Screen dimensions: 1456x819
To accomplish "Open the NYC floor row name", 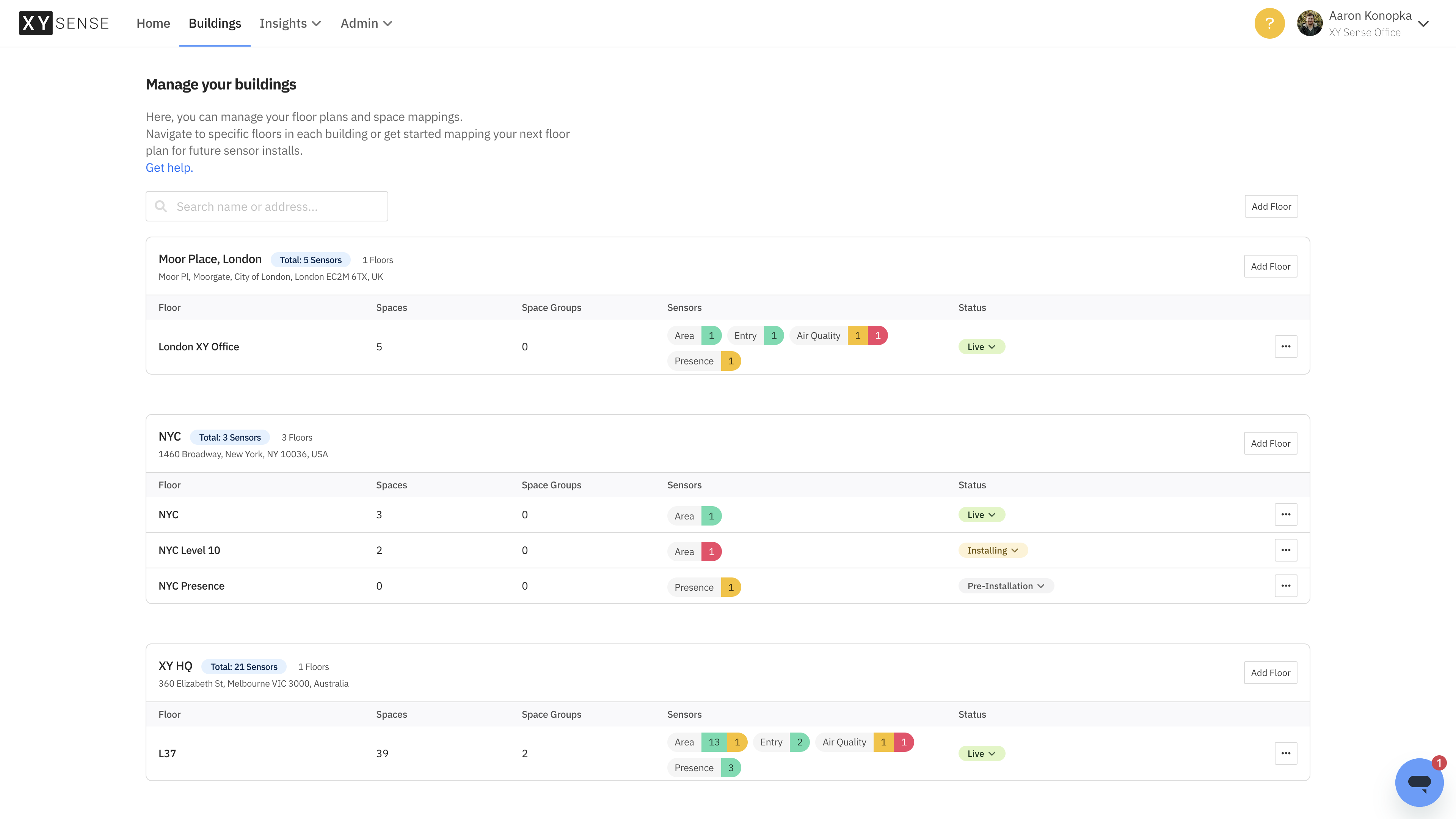I will pyautogui.click(x=168, y=515).
